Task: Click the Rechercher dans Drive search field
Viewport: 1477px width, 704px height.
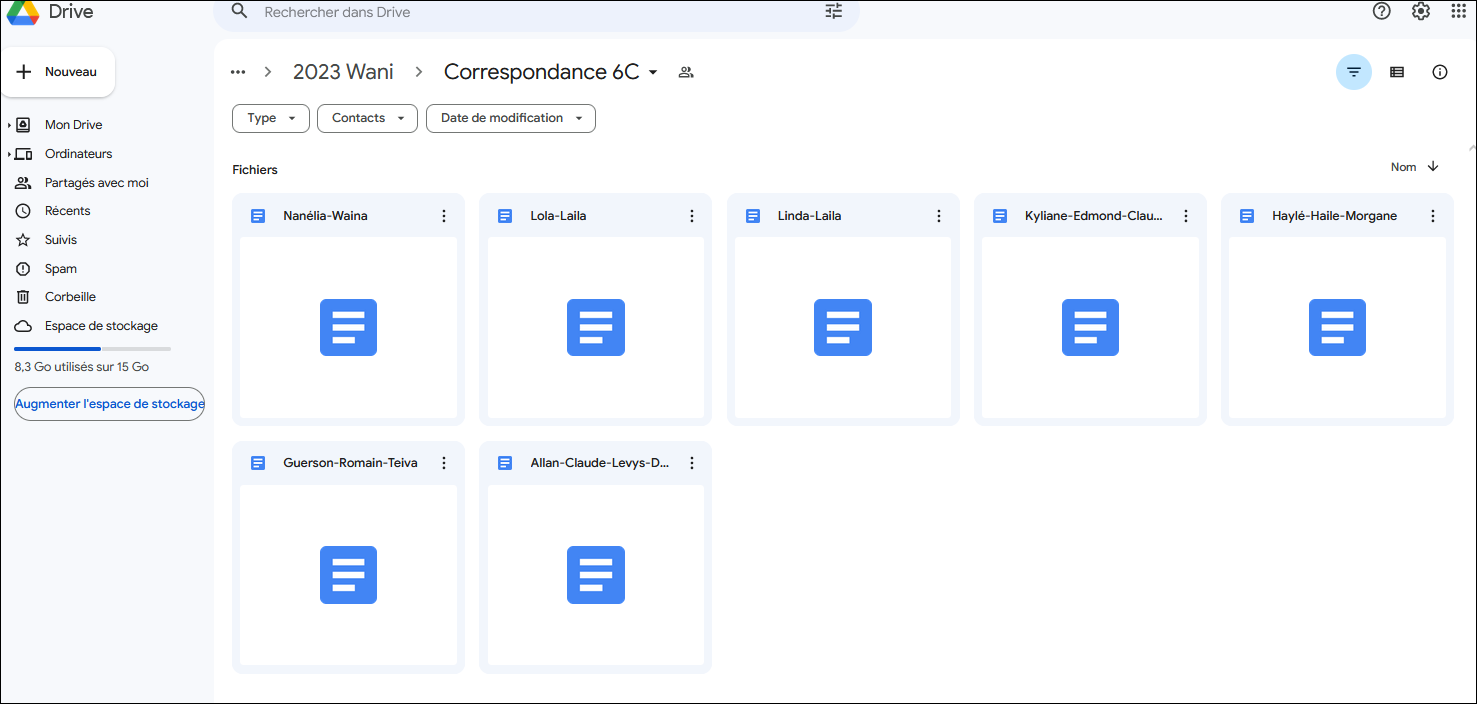Action: click(530, 12)
